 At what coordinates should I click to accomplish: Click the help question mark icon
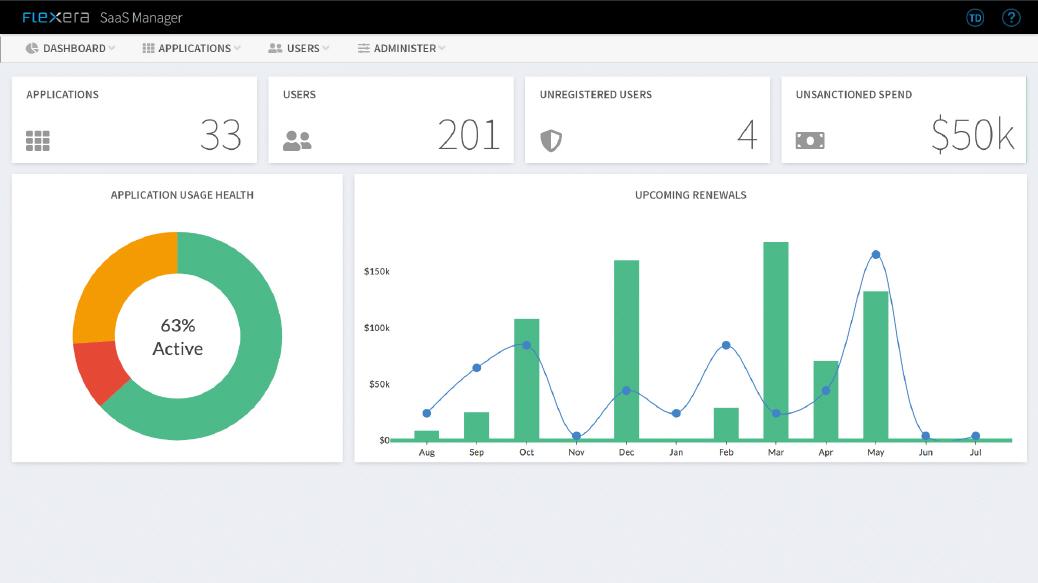1011,17
